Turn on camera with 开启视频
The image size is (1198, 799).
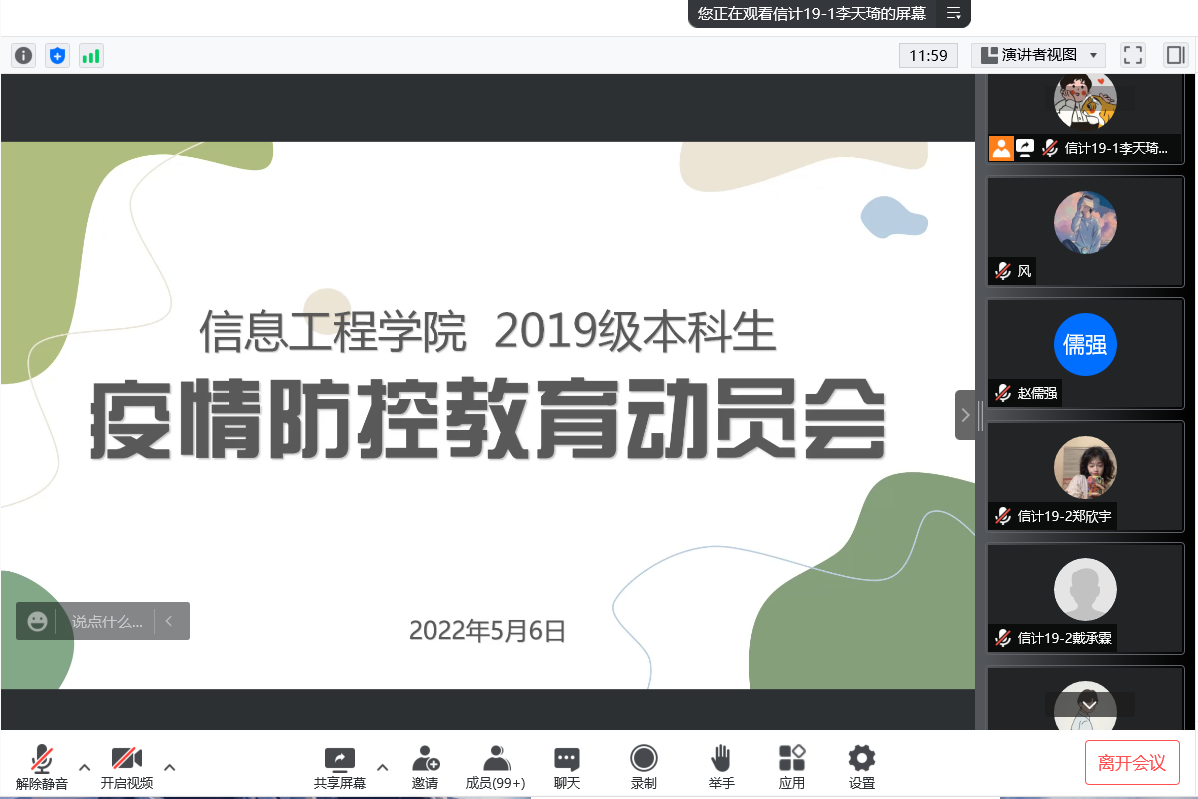click(x=127, y=767)
